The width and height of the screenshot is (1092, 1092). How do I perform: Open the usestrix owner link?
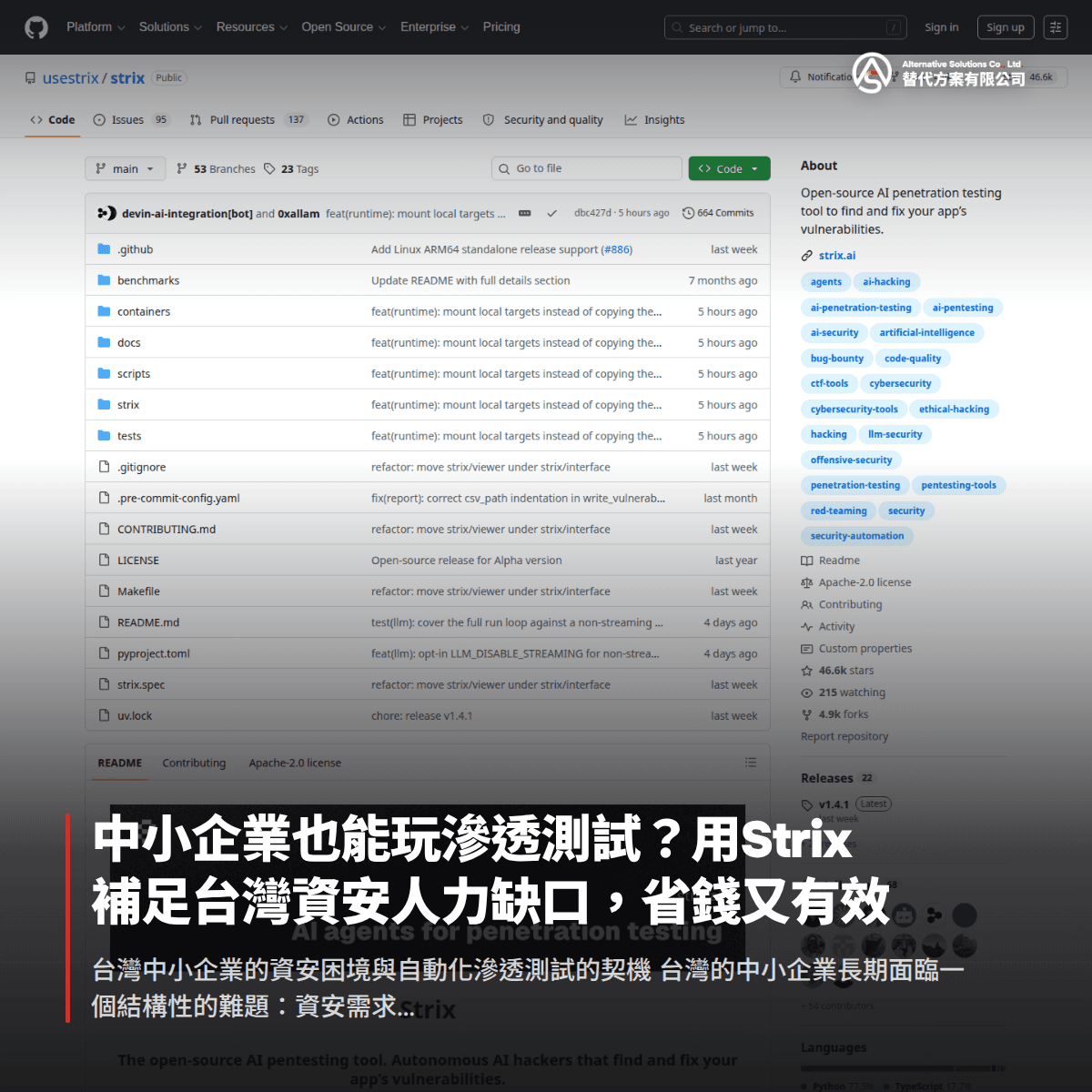coord(70,78)
